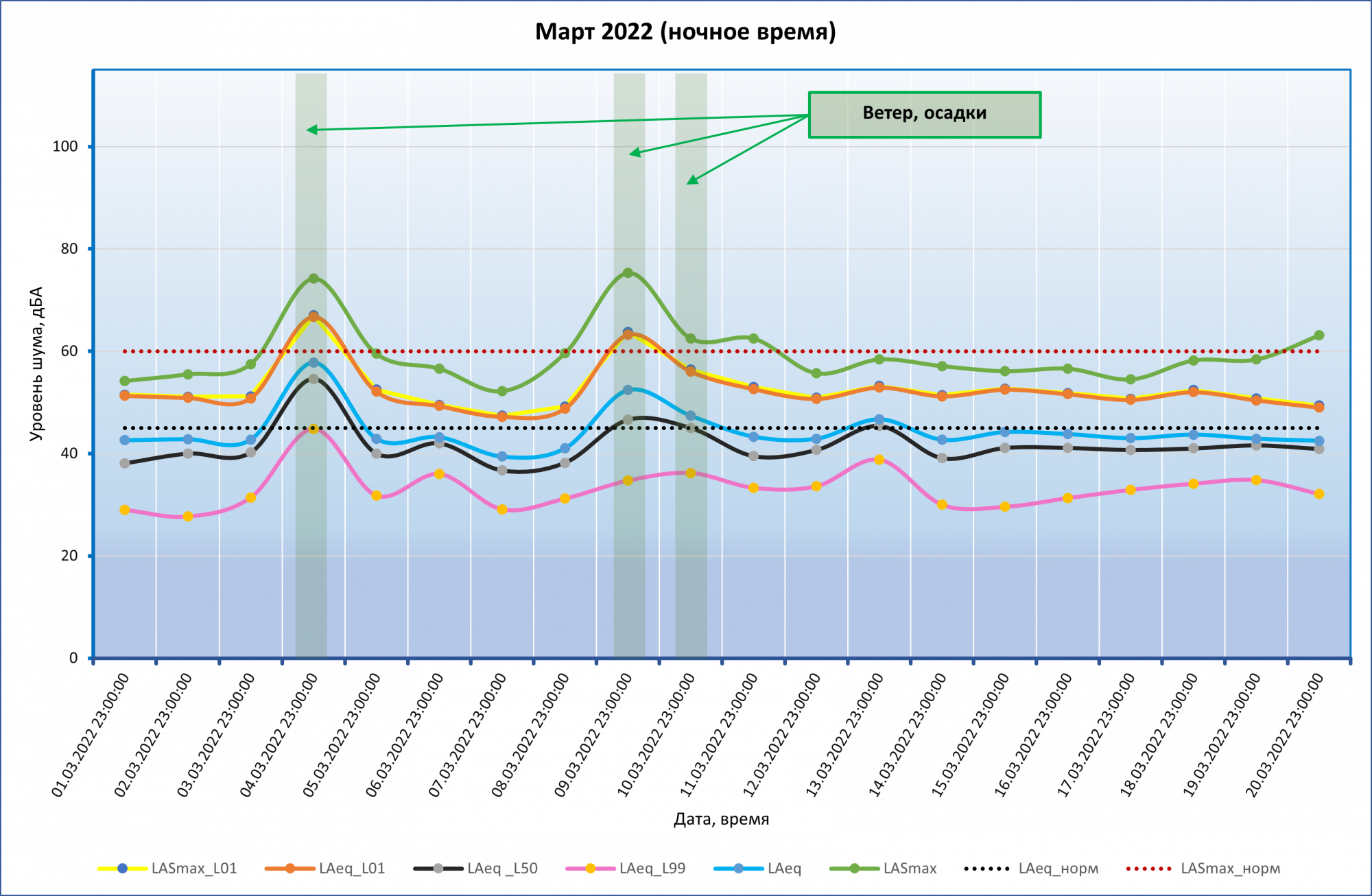The width and height of the screenshot is (1372, 896).
Task: Click the LAeq legend entry with blue line
Action: [757, 869]
